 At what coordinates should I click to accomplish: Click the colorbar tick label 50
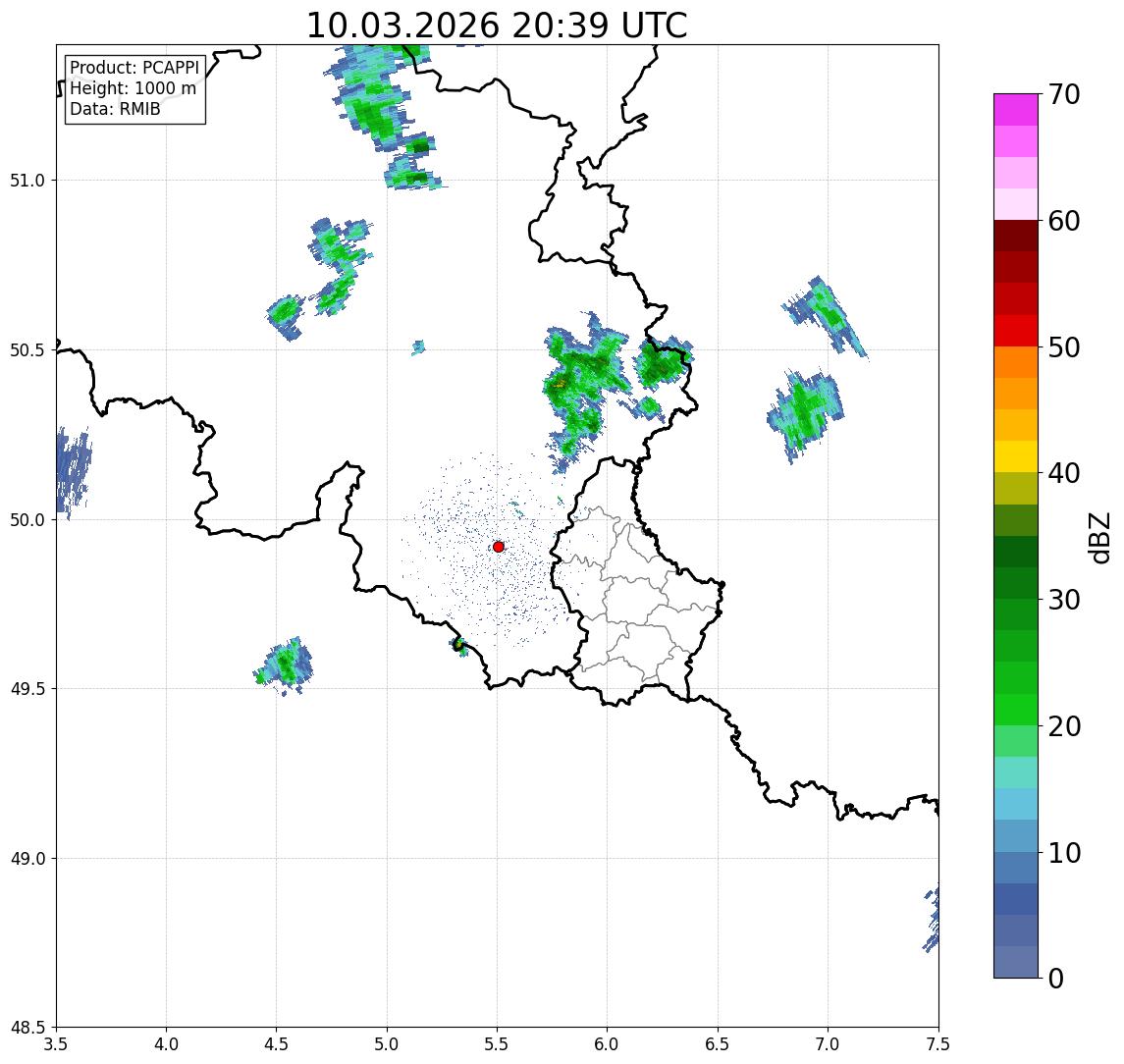point(1063,347)
